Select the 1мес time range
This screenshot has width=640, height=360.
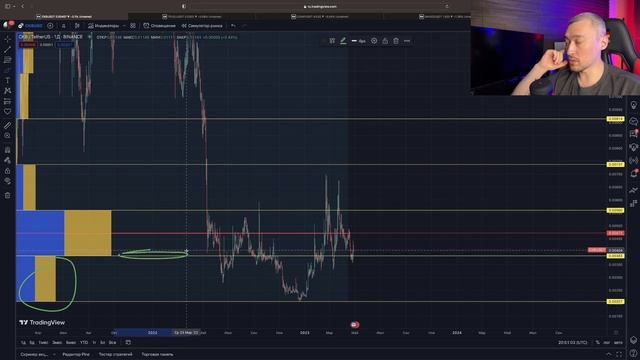tap(43, 342)
